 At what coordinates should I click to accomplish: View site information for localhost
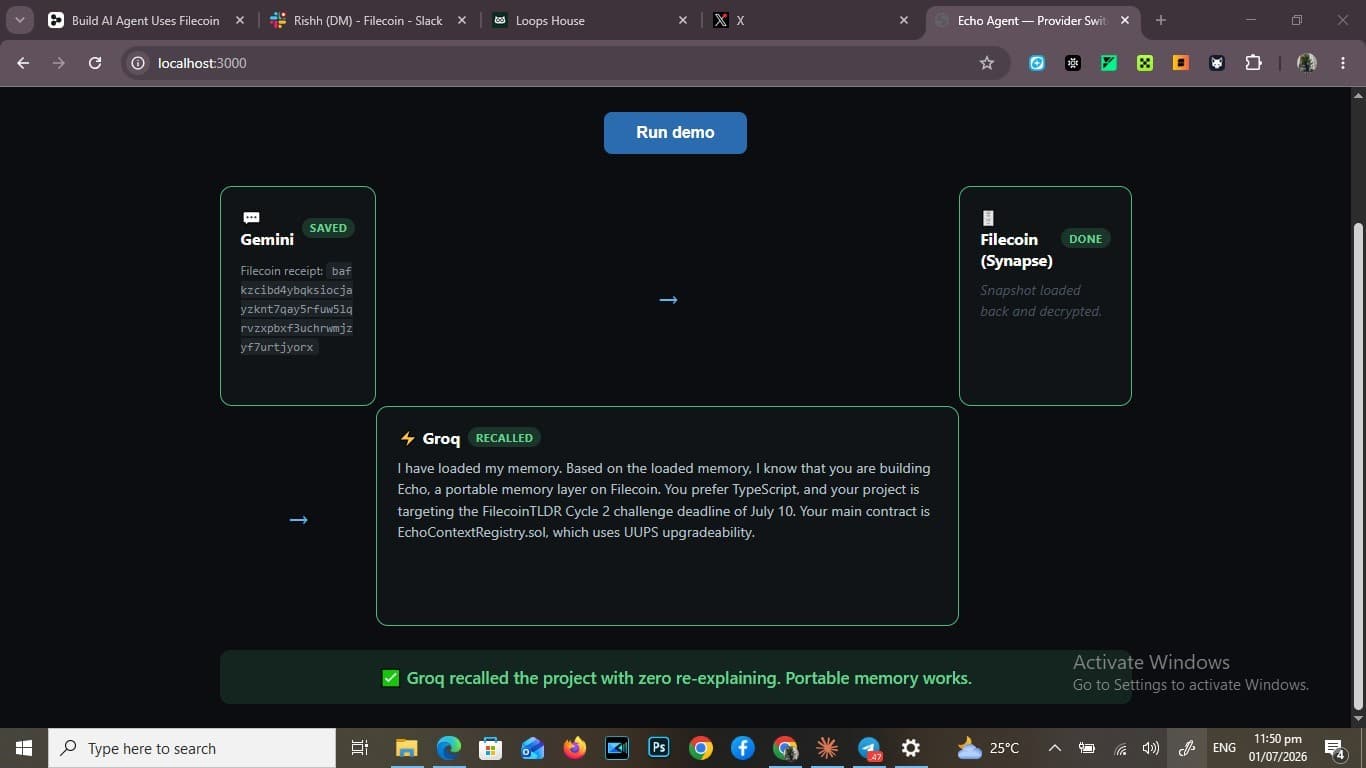(x=139, y=63)
